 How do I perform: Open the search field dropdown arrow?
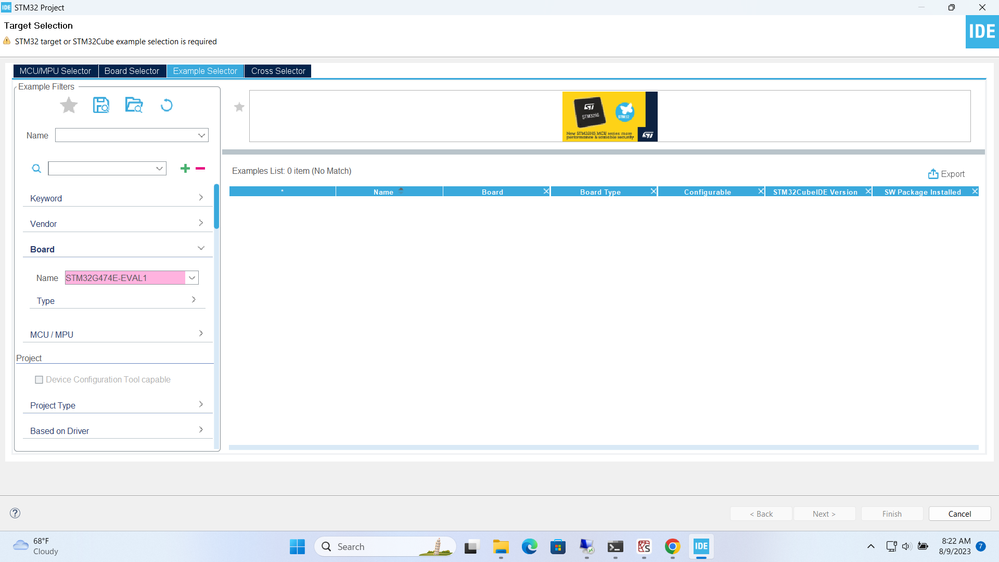coord(159,168)
